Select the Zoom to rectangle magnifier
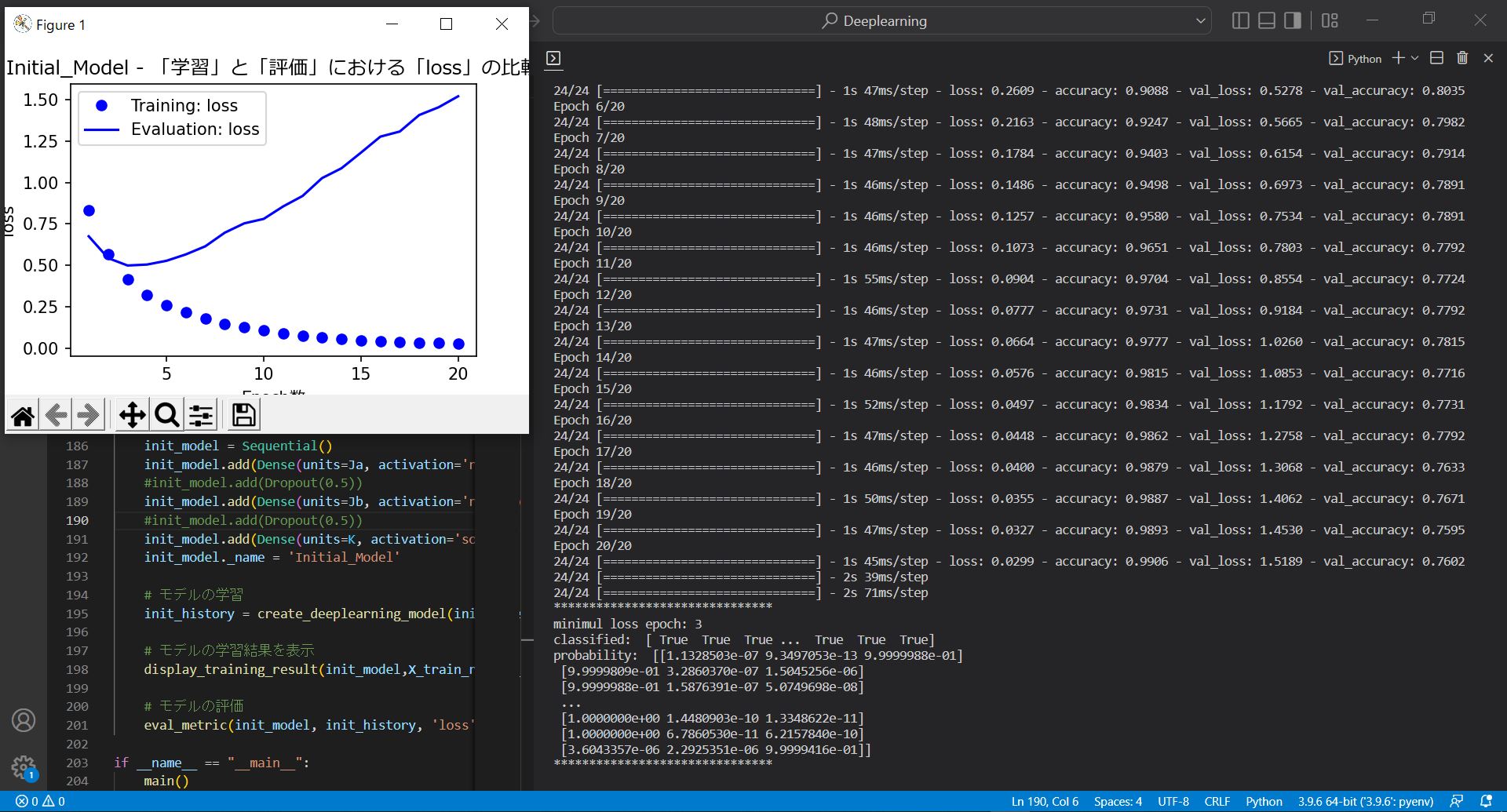This screenshot has width=1507, height=812. point(166,415)
